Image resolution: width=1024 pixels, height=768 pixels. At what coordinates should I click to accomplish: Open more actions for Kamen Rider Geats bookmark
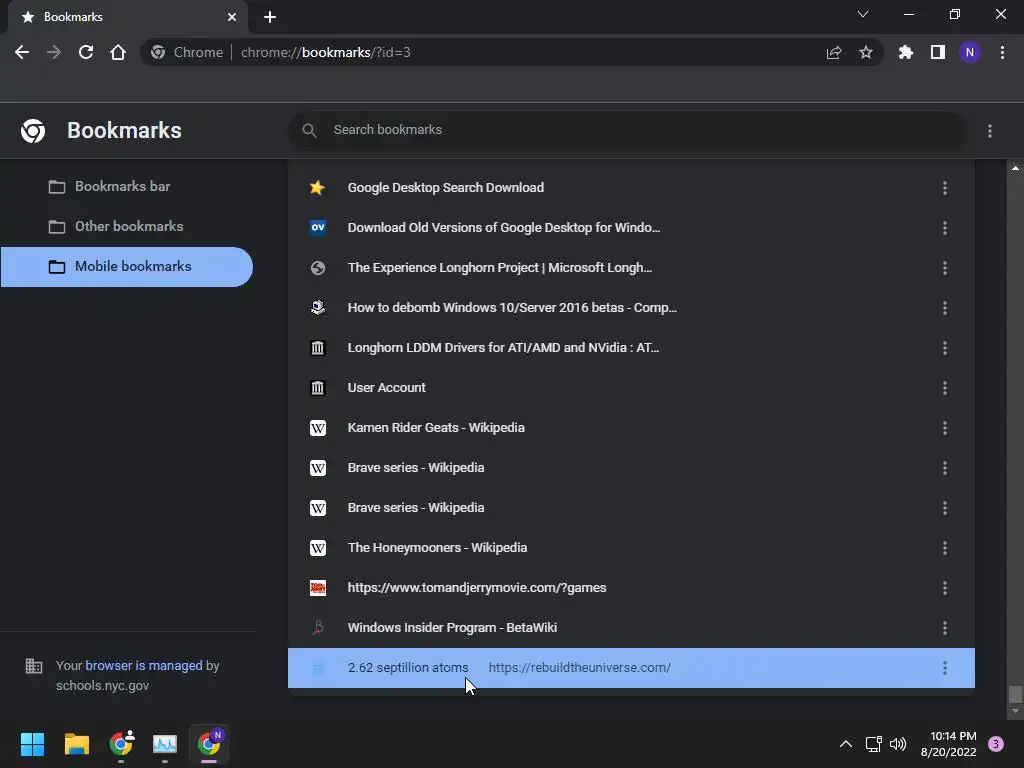(944, 428)
